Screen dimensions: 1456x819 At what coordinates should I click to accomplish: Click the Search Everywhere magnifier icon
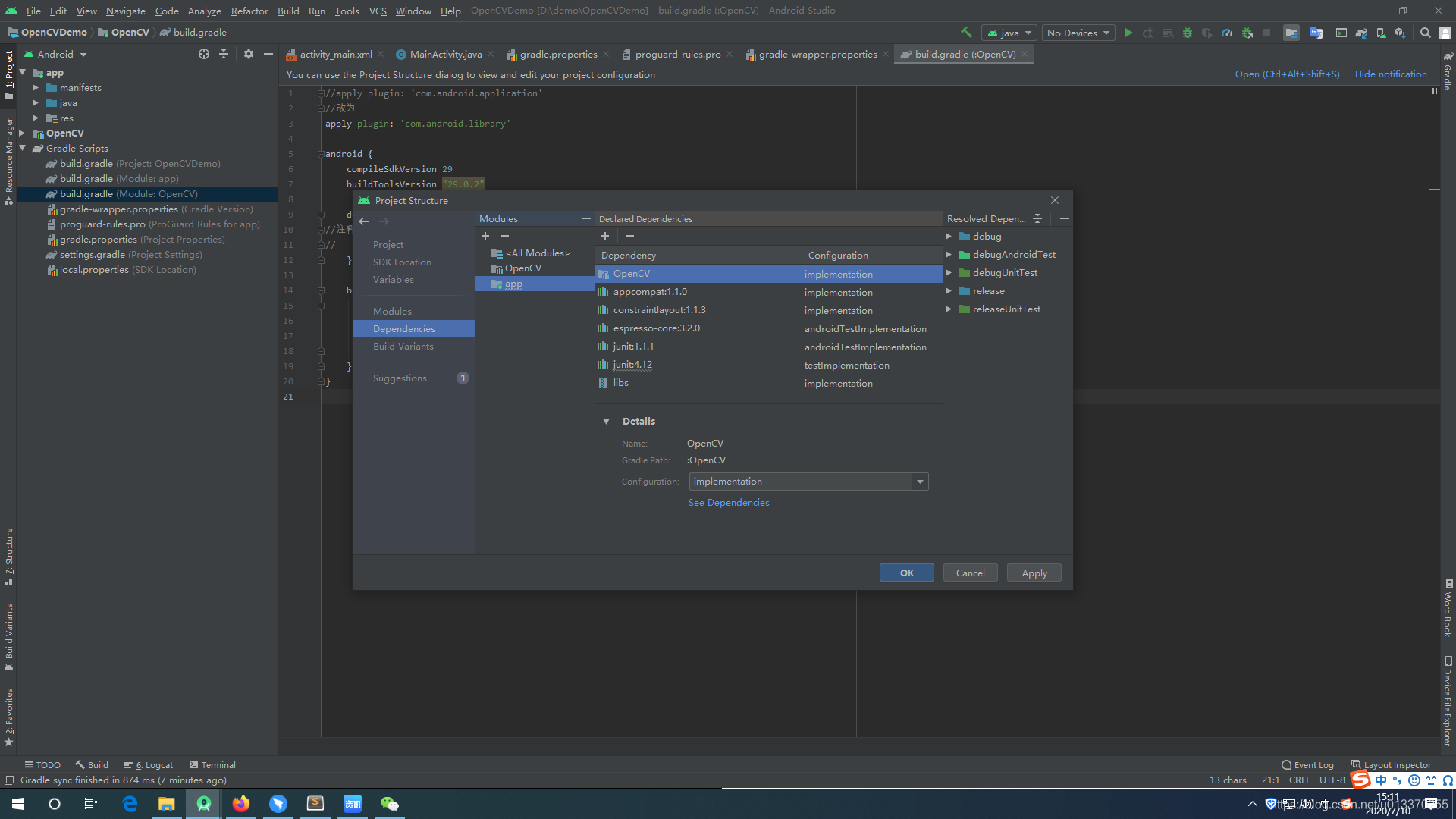(x=1426, y=33)
